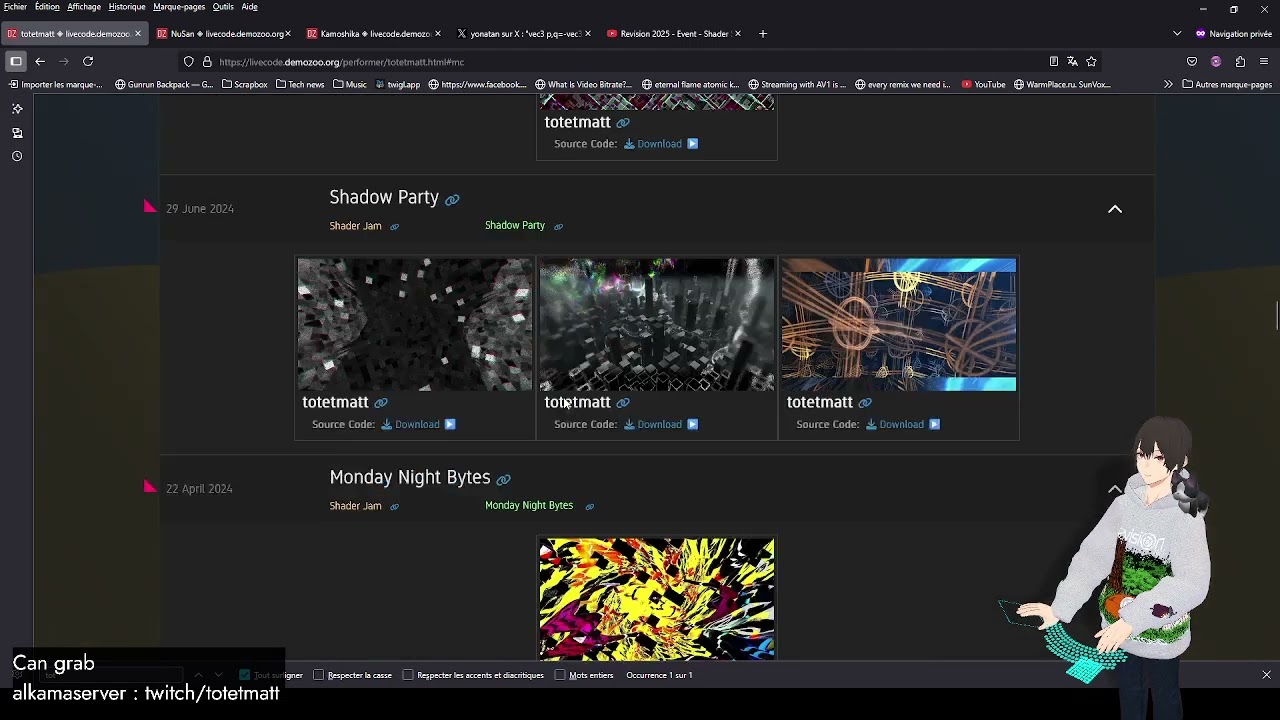Open yellow abstract Monday Night Bytes thumbnail

click(656, 599)
